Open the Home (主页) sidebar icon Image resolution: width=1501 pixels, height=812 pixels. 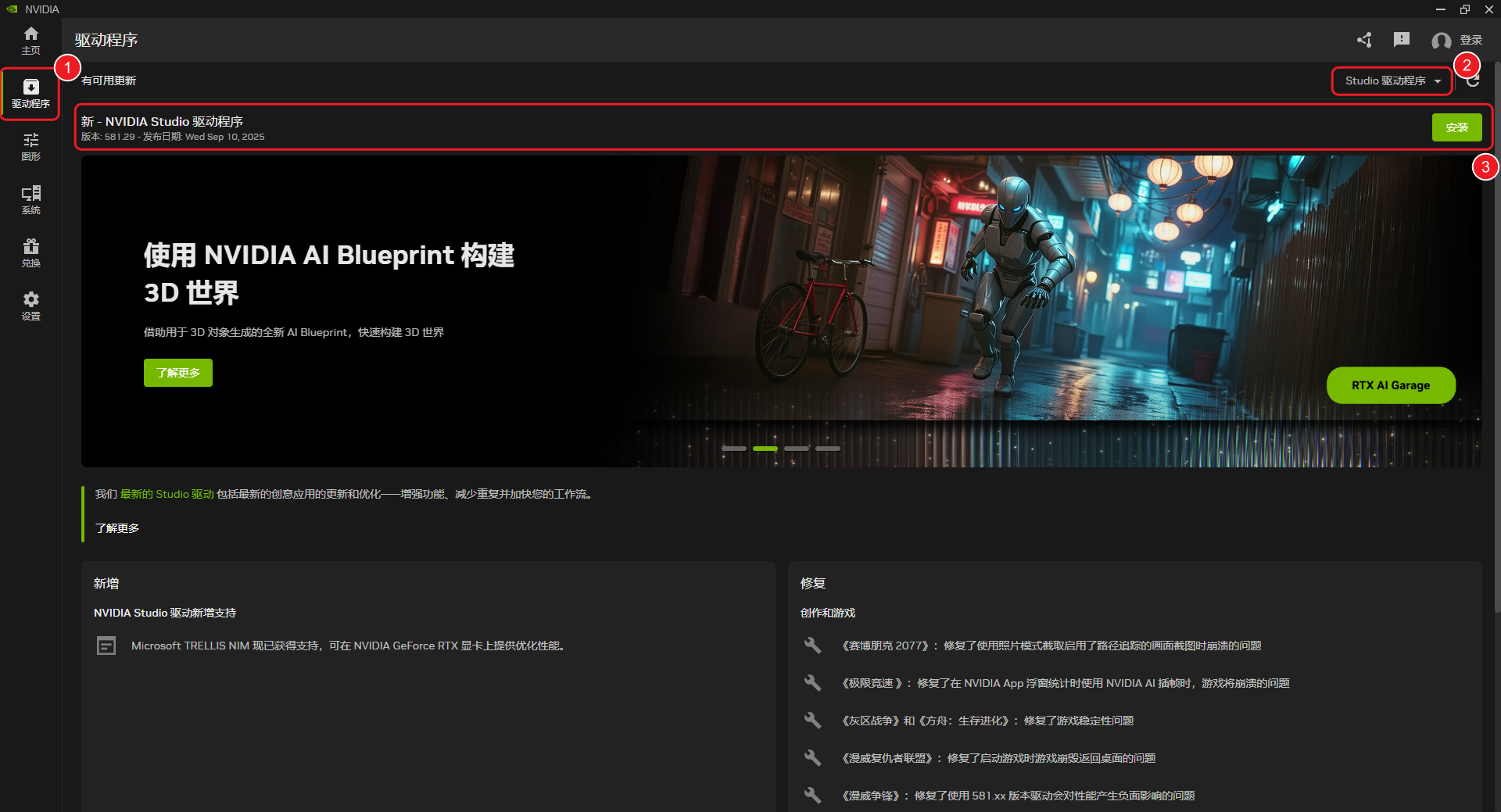tap(30, 40)
